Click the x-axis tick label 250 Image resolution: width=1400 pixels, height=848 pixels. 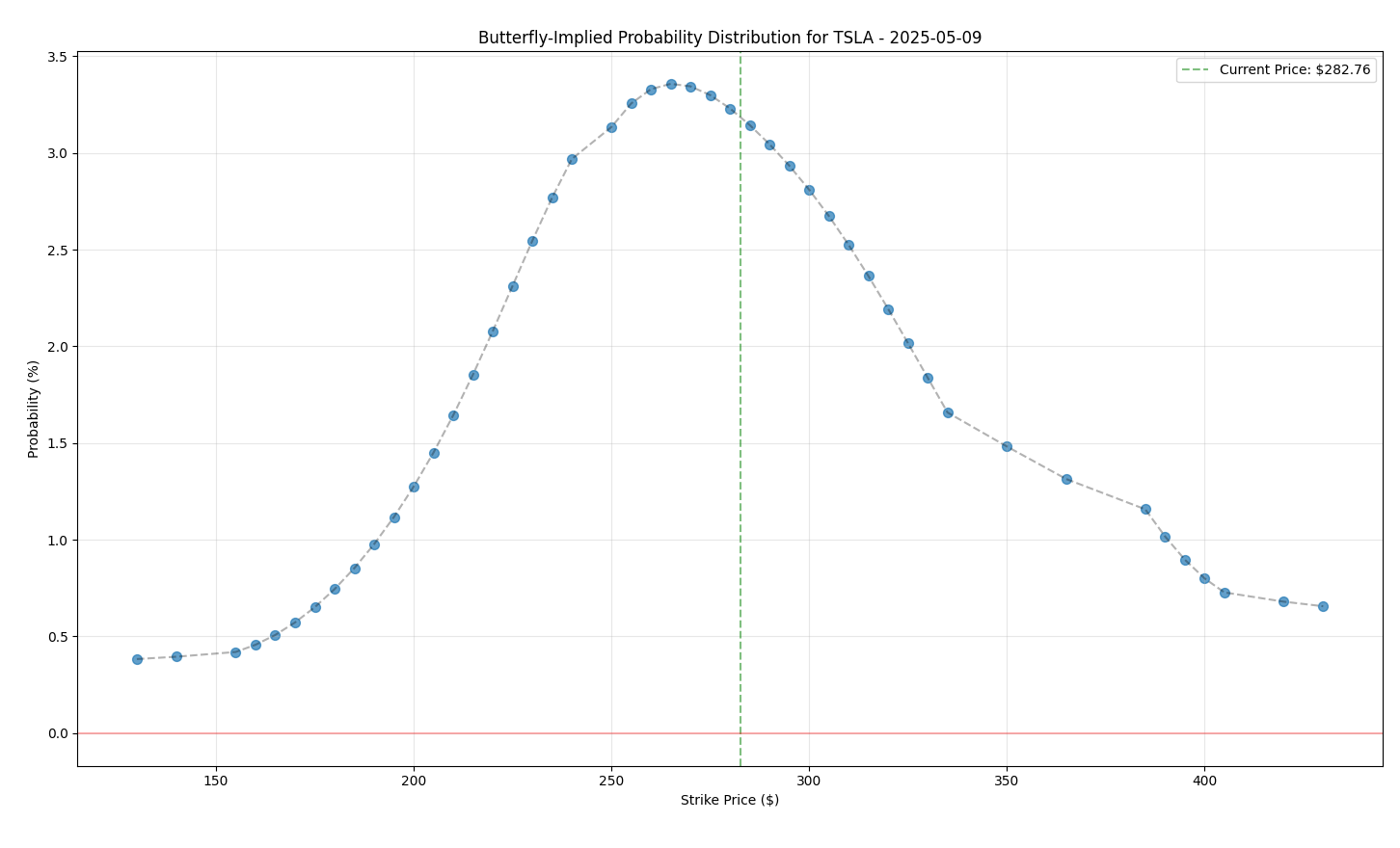(611, 781)
